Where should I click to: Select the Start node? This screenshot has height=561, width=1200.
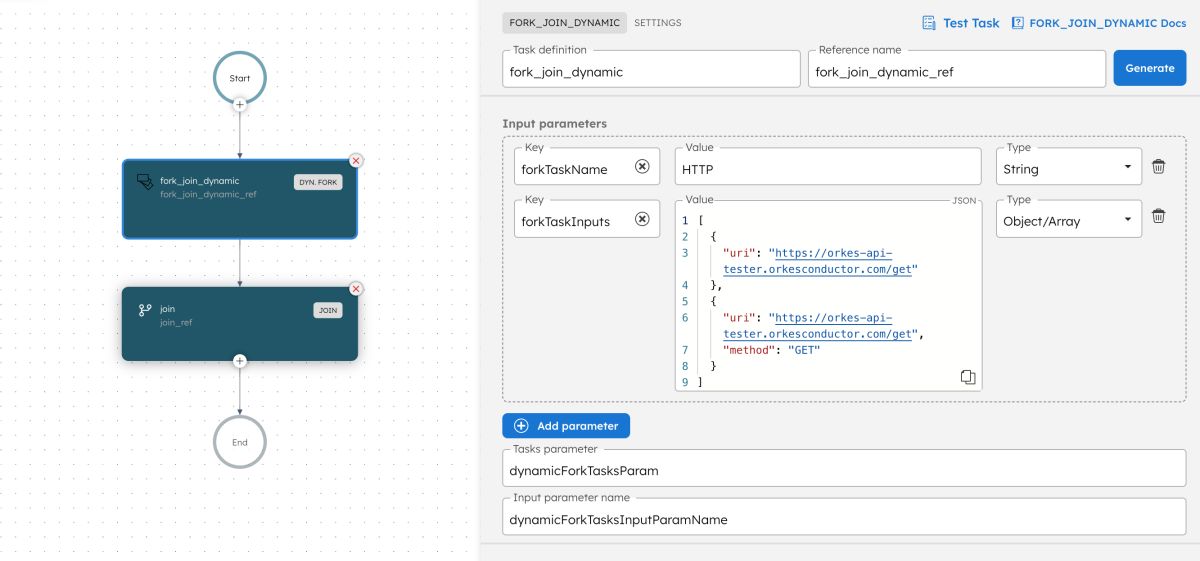coord(240,77)
